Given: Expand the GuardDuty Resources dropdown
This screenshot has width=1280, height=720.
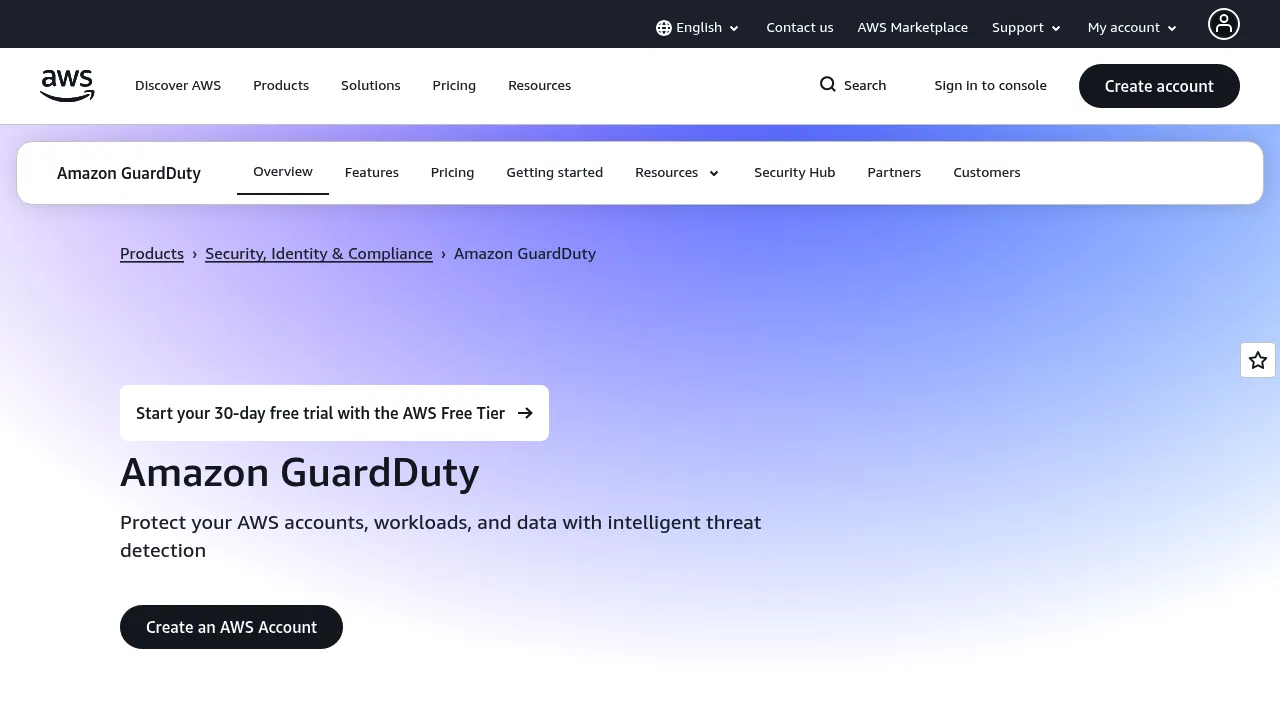Looking at the screenshot, I should [677, 173].
